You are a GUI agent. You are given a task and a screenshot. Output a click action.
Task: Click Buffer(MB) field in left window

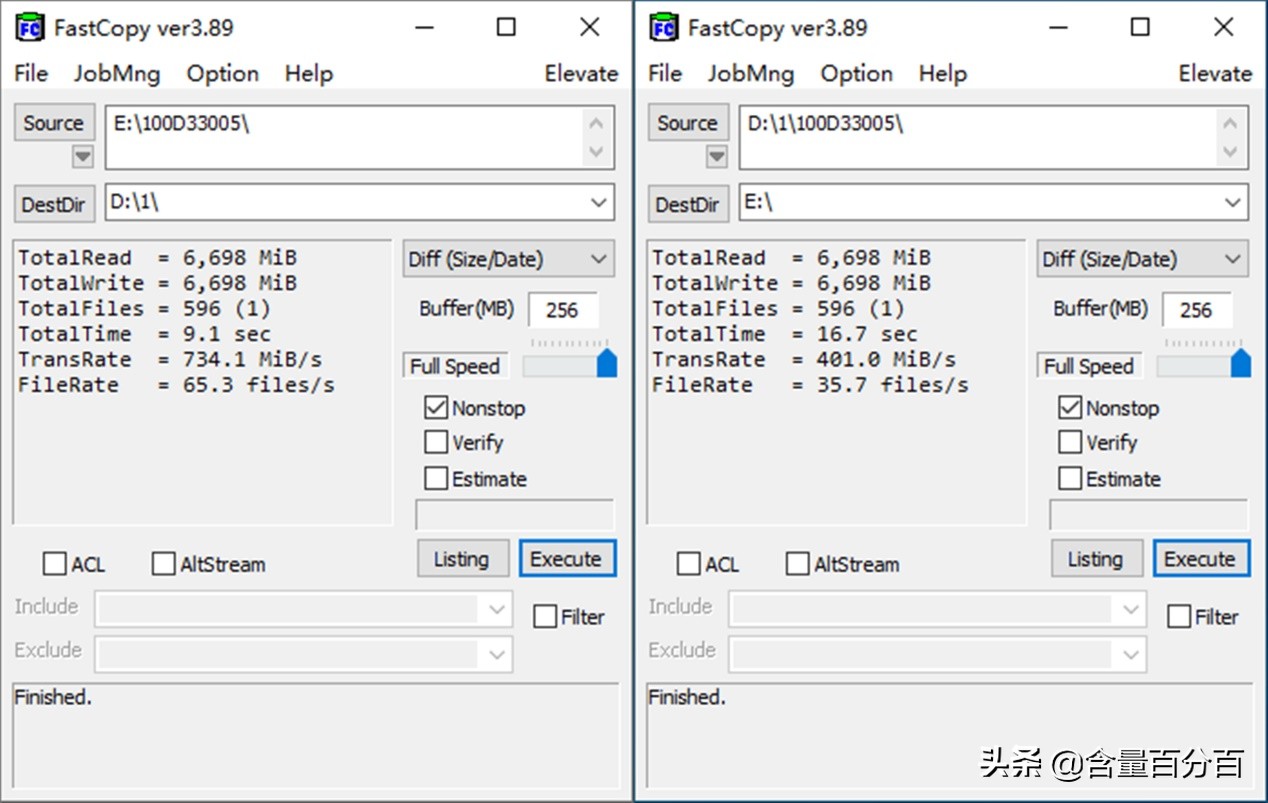click(x=563, y=310)
